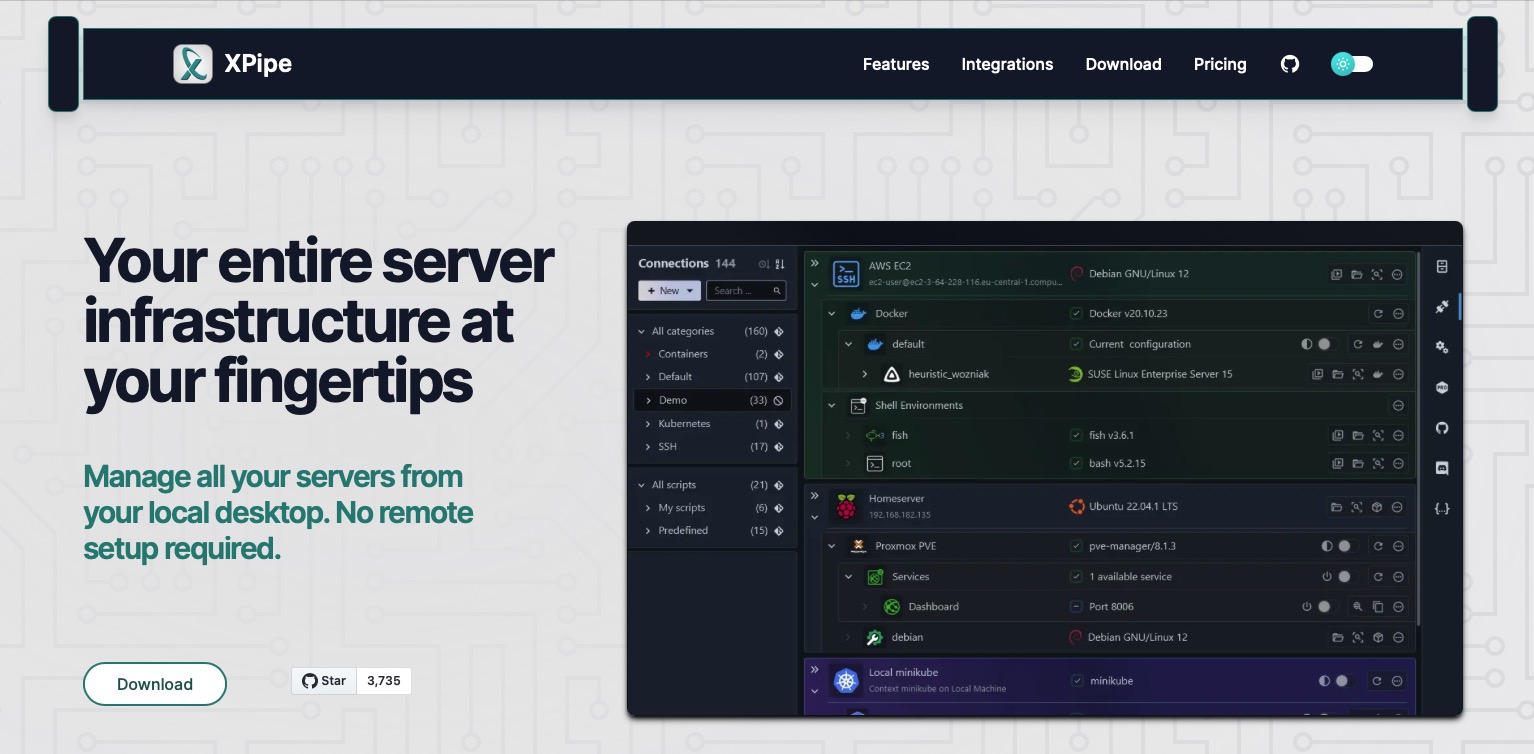Collapse the Shell Environments group

(x=832, y=405)
